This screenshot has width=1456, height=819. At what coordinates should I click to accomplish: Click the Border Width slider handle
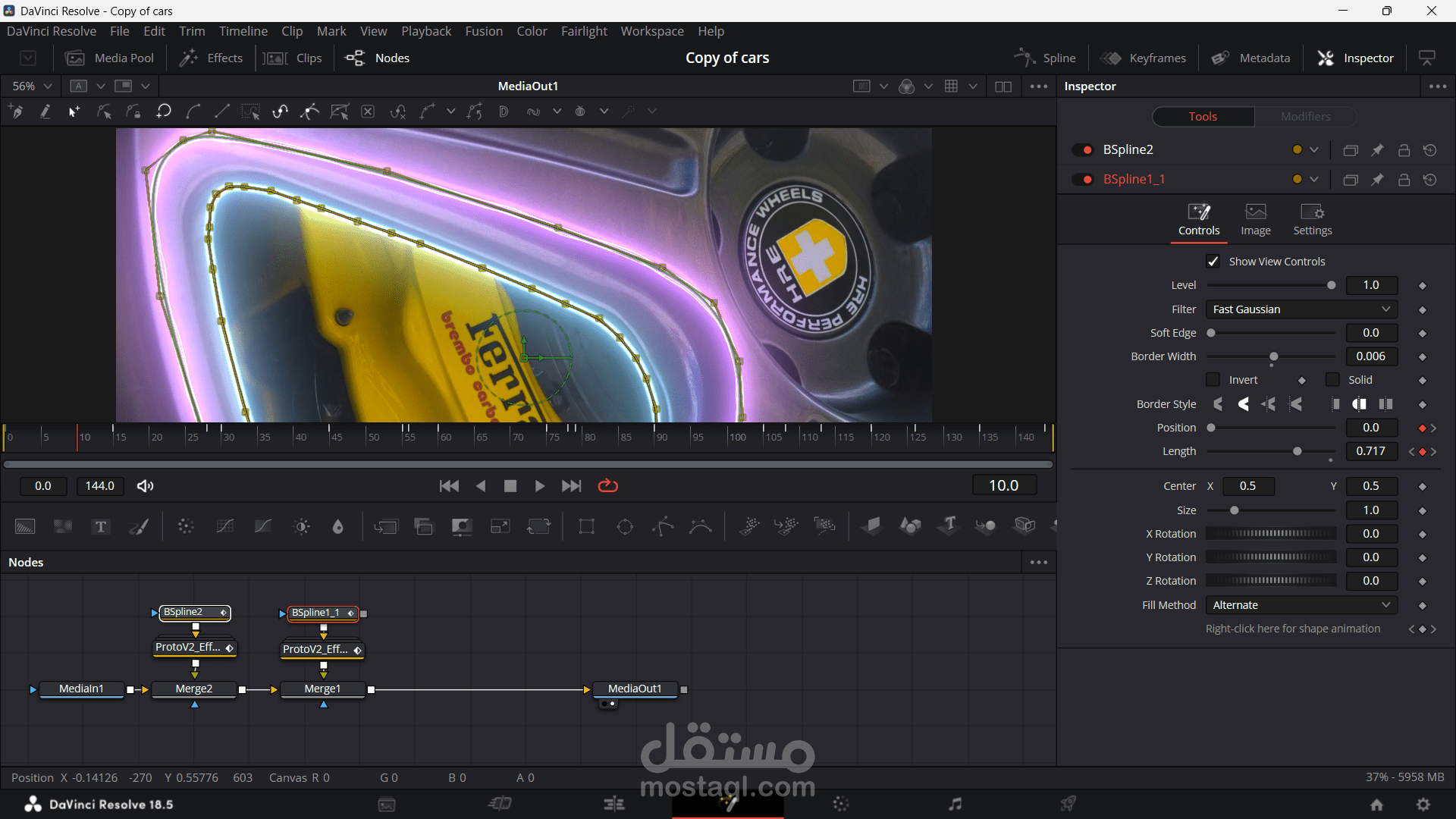coord(1274,356)
